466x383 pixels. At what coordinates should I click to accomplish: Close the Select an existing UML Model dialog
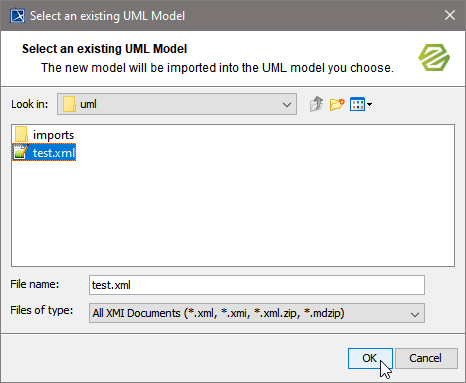450,15
